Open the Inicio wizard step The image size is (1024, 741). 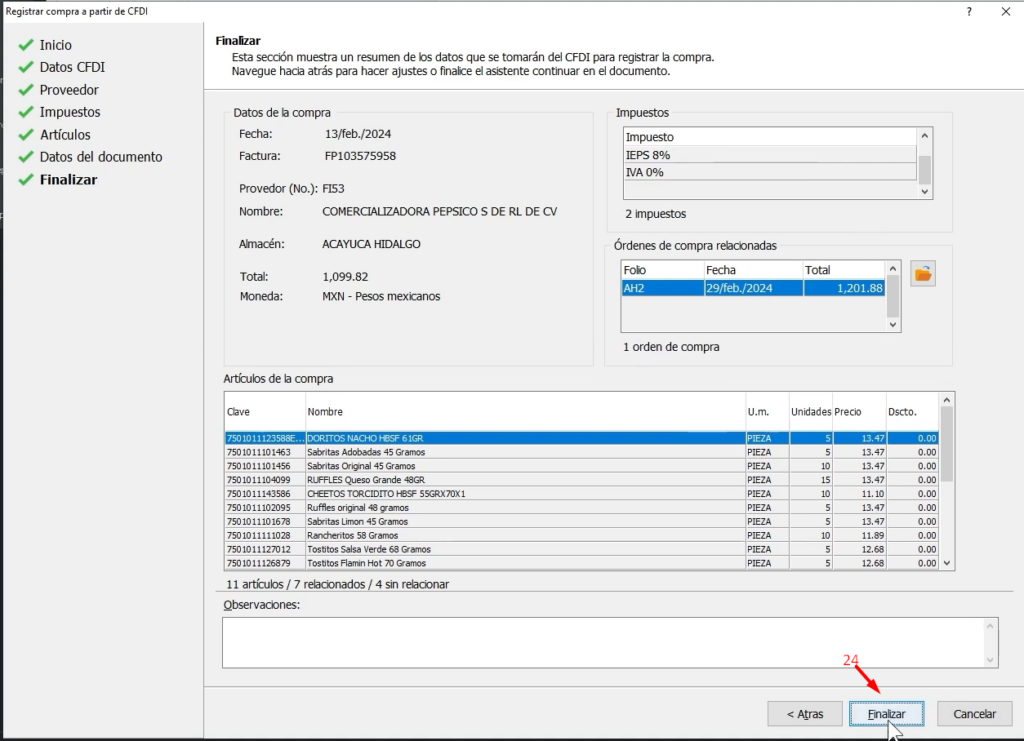click(x=55, y=45)
